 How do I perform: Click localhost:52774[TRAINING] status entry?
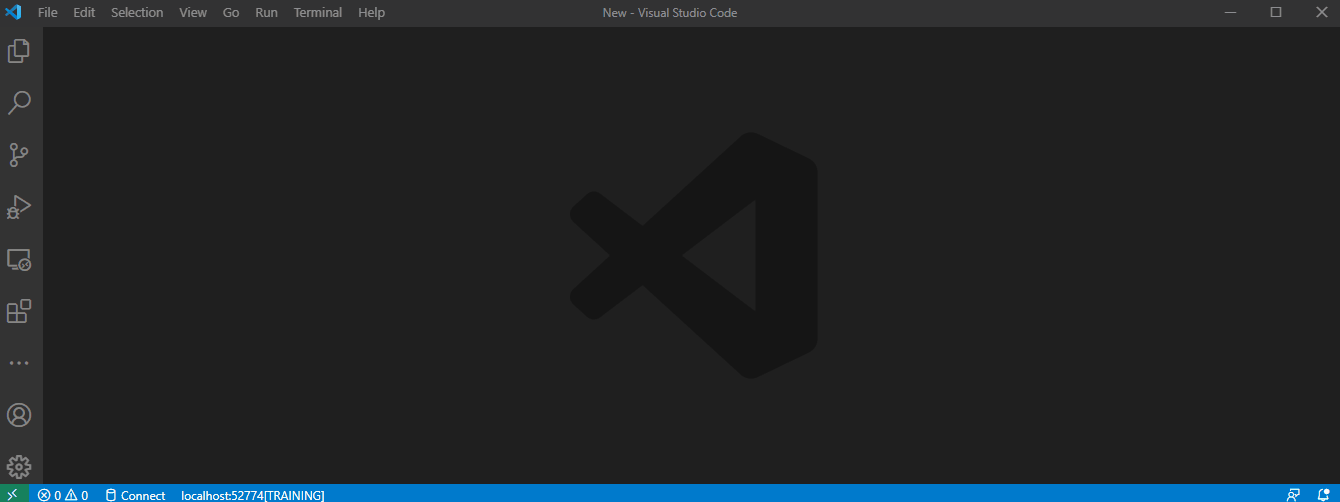(252, 495)
